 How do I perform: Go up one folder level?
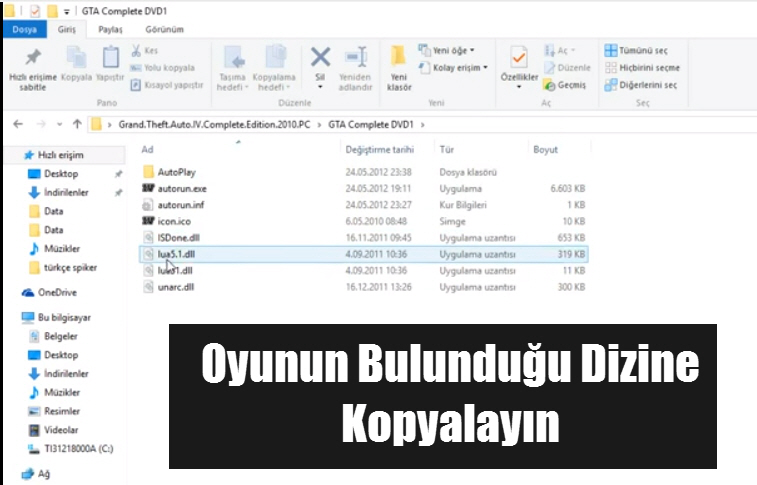point(77,125)
